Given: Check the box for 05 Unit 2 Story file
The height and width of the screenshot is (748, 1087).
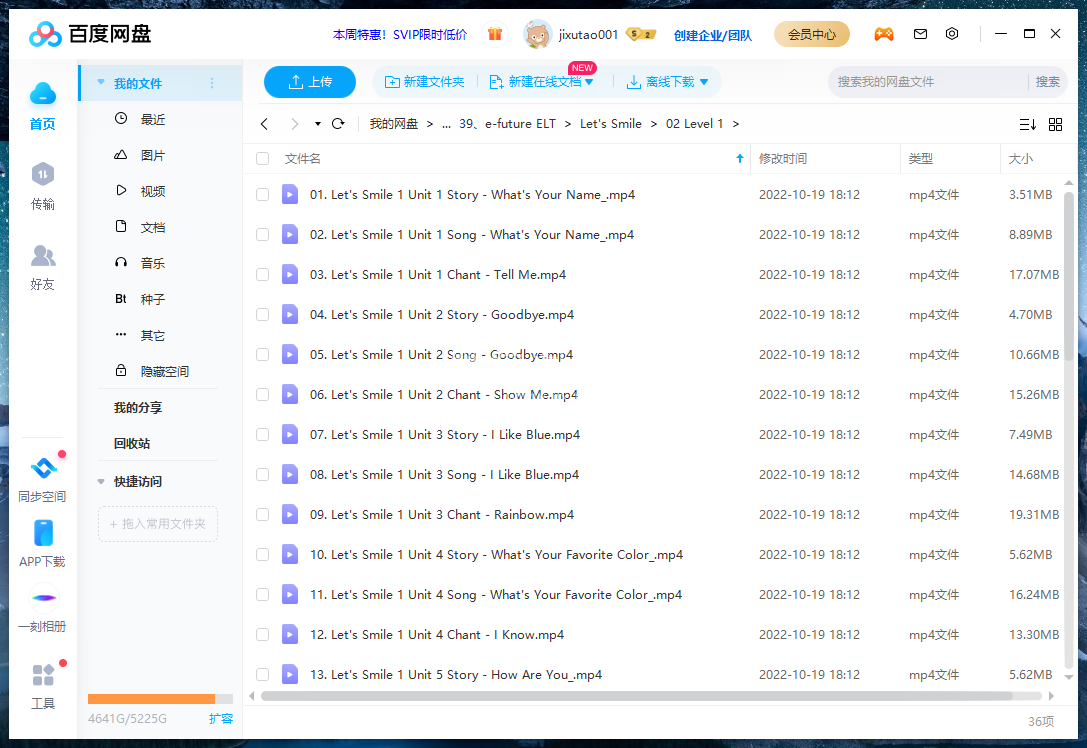Looking at the screenshot, I should pyautogui.click(x=261, y=354).
